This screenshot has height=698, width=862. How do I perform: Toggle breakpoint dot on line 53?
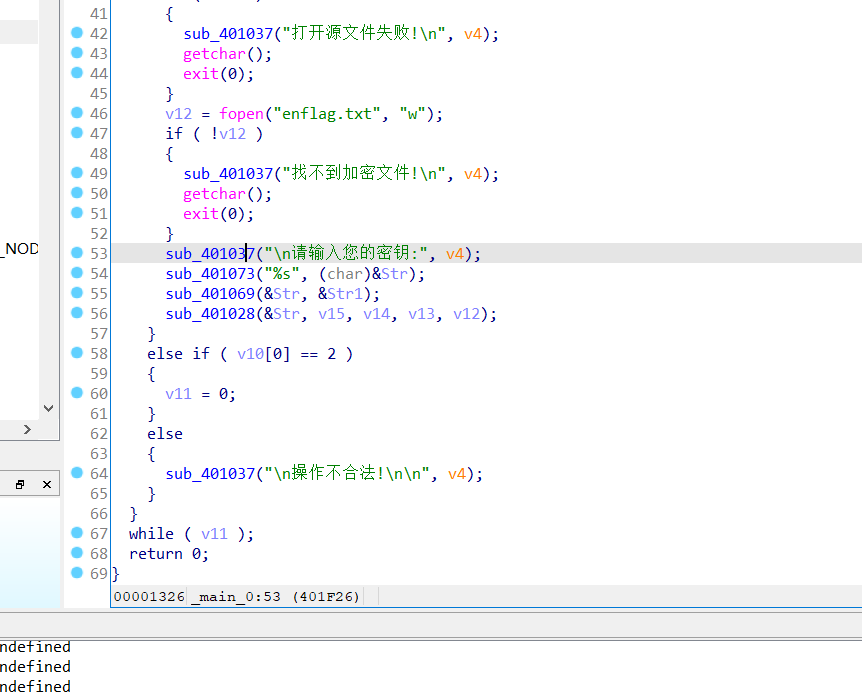click(77, 253)
